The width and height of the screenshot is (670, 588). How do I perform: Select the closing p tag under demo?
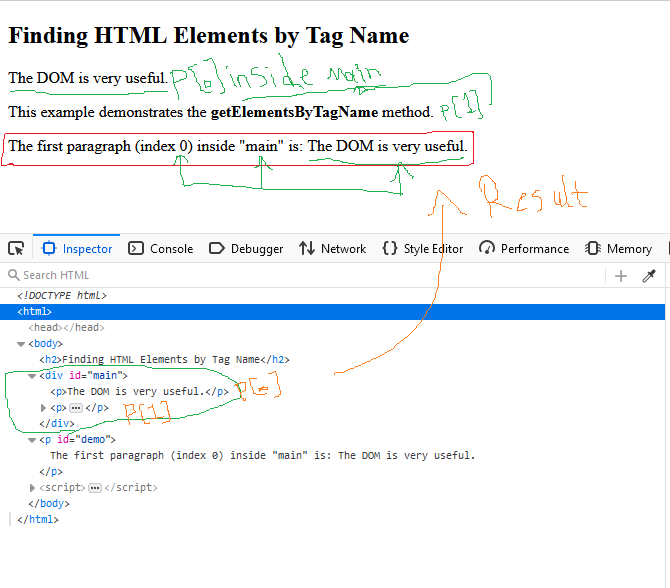pos(51,472)
